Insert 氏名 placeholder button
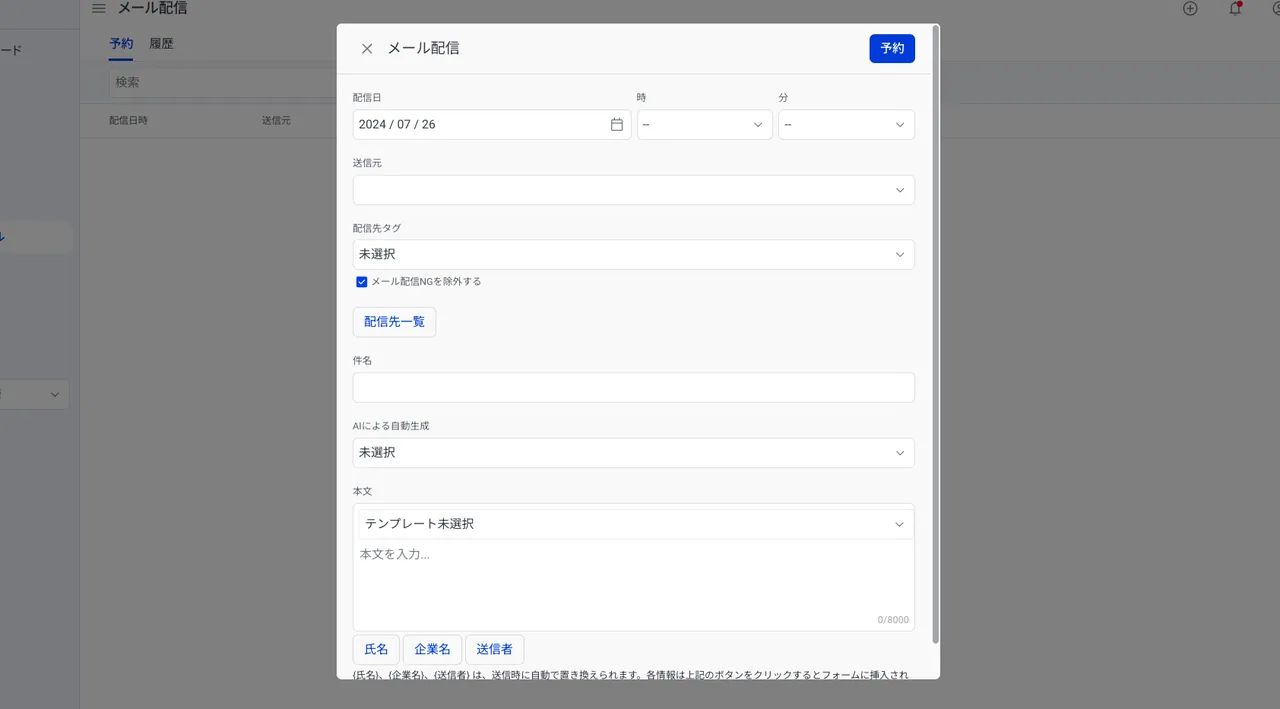Image resolution: width=1280 pixels, height=709 pixels. pyautogui.click(x=376, y=649)
